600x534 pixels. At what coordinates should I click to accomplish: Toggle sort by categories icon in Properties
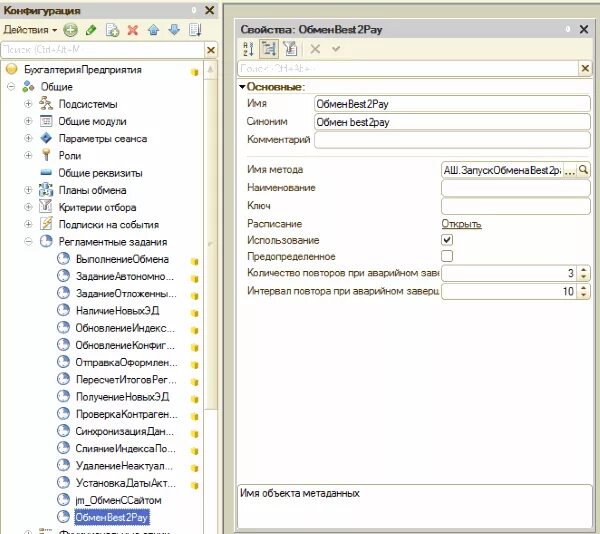(269, 49)
